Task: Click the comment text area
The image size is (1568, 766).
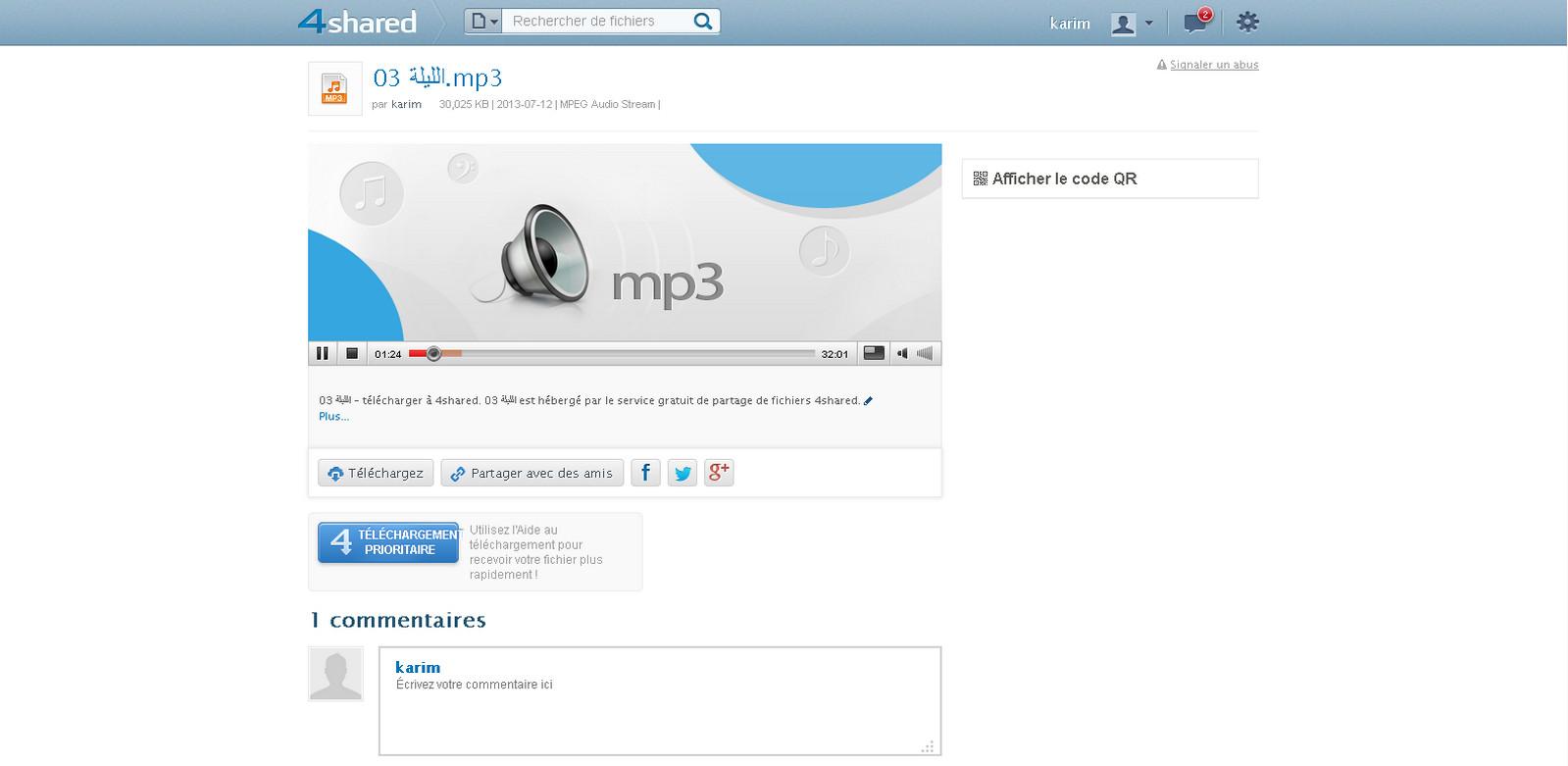Action: click(660, 701)
